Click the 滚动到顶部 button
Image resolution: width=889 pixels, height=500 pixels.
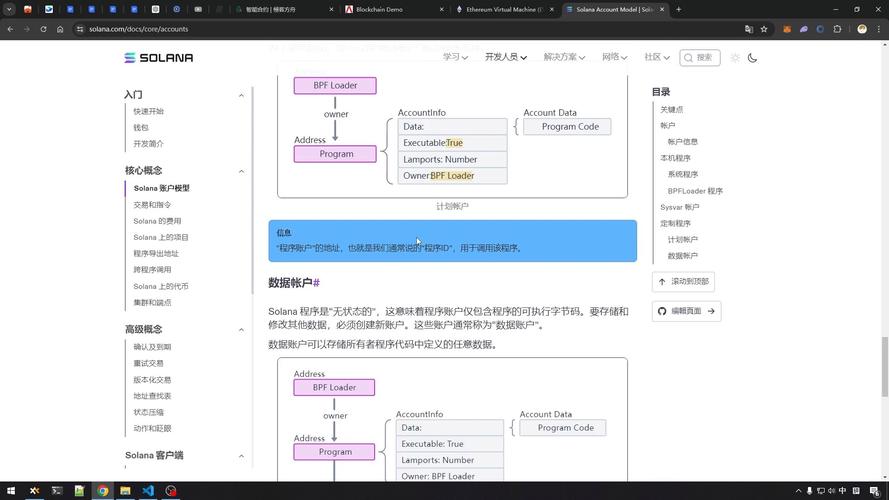point(683,282)
